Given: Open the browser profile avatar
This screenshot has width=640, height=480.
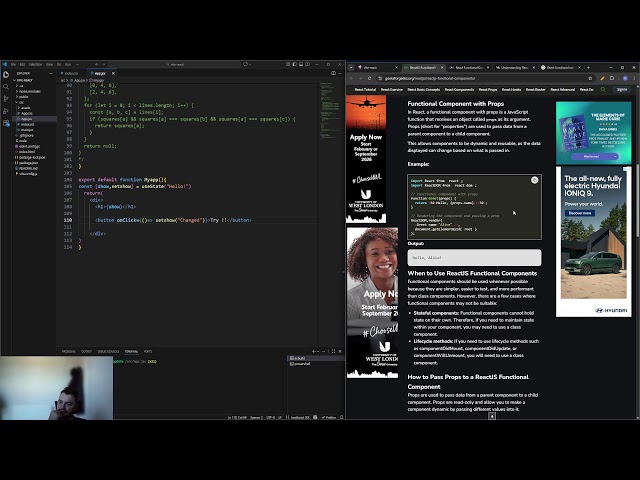Looking at the screenshot, I should (x=625, y=78).
